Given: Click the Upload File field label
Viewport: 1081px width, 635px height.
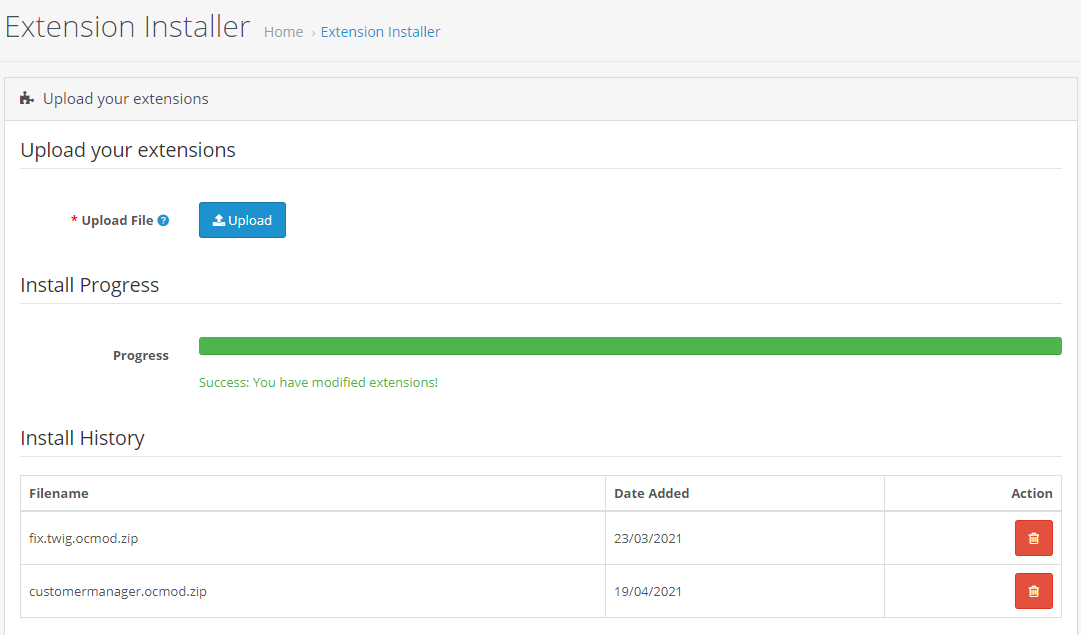Looking at the screenshot, I should click(117, 221).
